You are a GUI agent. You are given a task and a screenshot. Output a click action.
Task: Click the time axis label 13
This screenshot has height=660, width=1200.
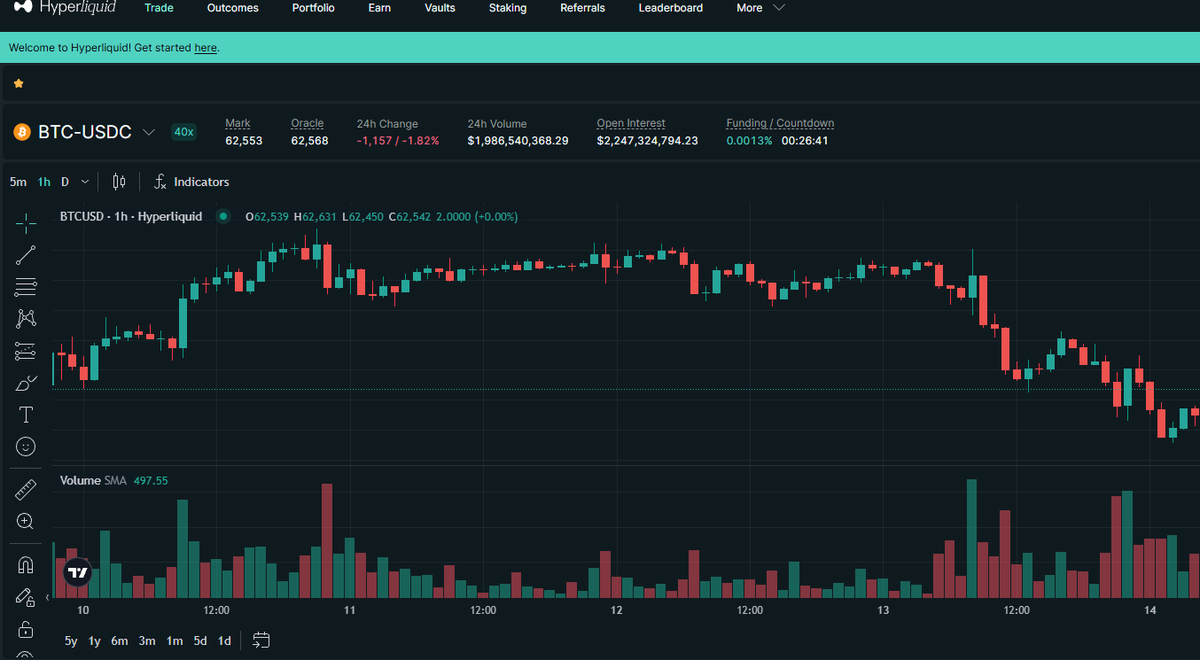883,610
